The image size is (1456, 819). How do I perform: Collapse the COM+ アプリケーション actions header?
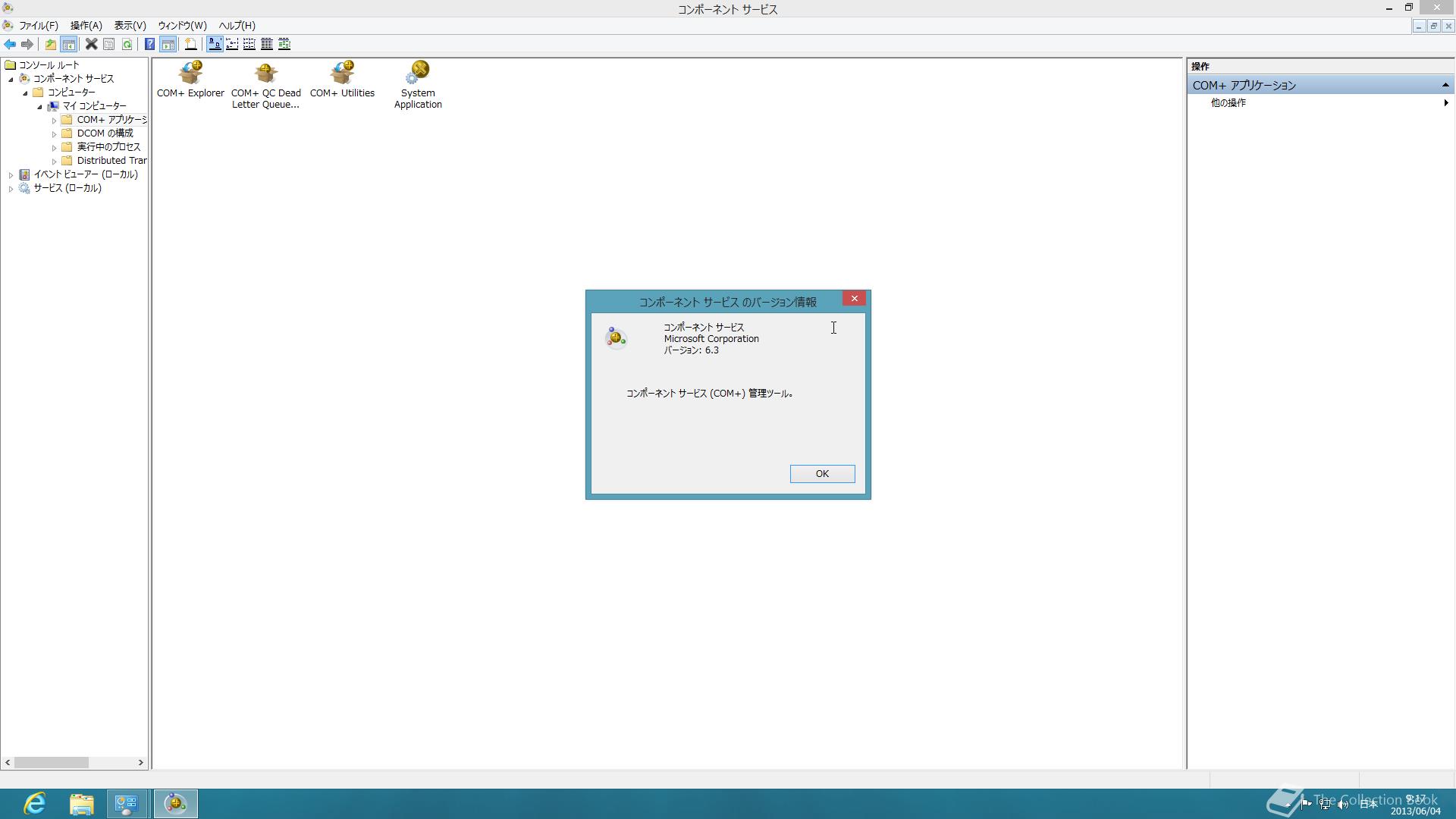coord(1445,85)
